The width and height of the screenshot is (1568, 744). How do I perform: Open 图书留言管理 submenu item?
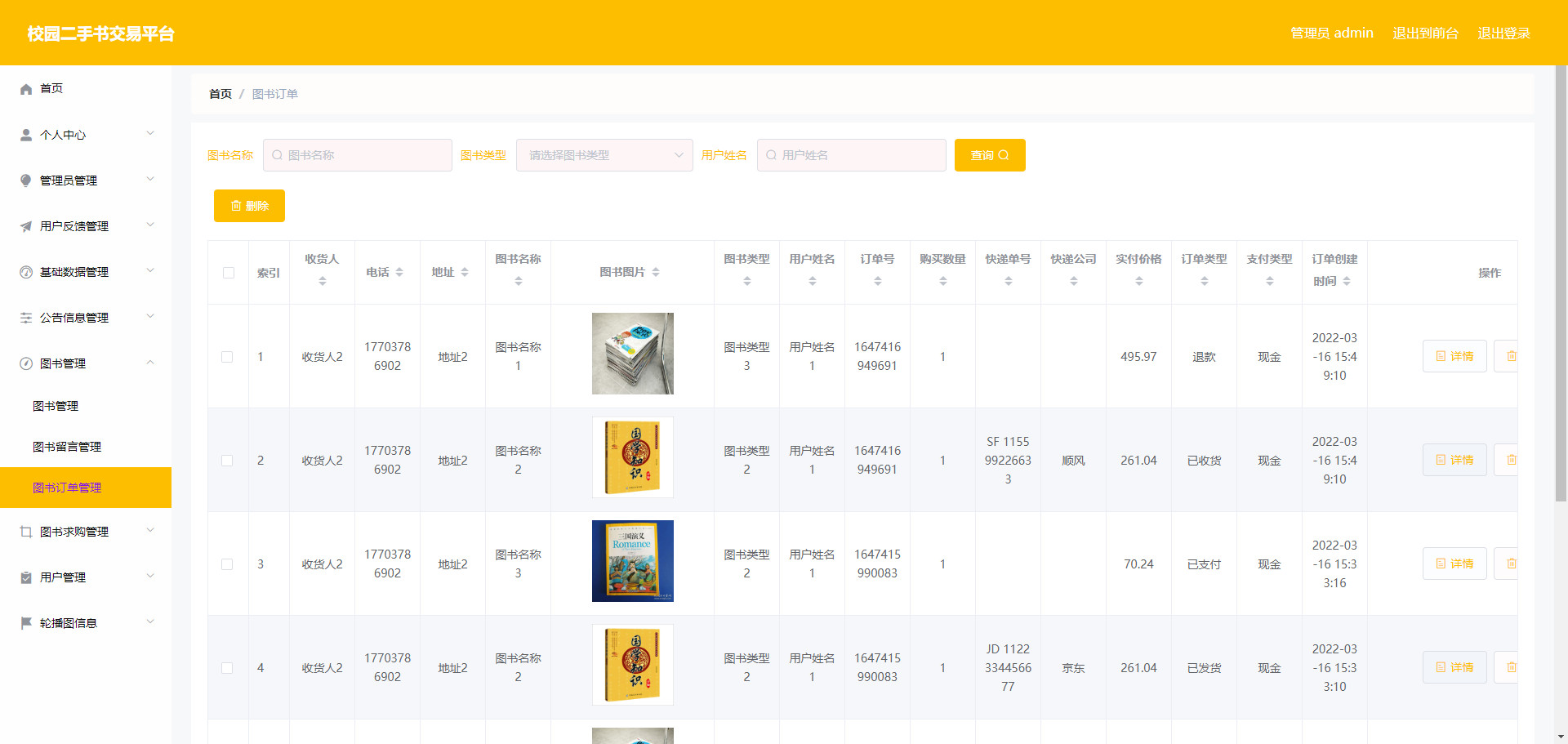86,447
